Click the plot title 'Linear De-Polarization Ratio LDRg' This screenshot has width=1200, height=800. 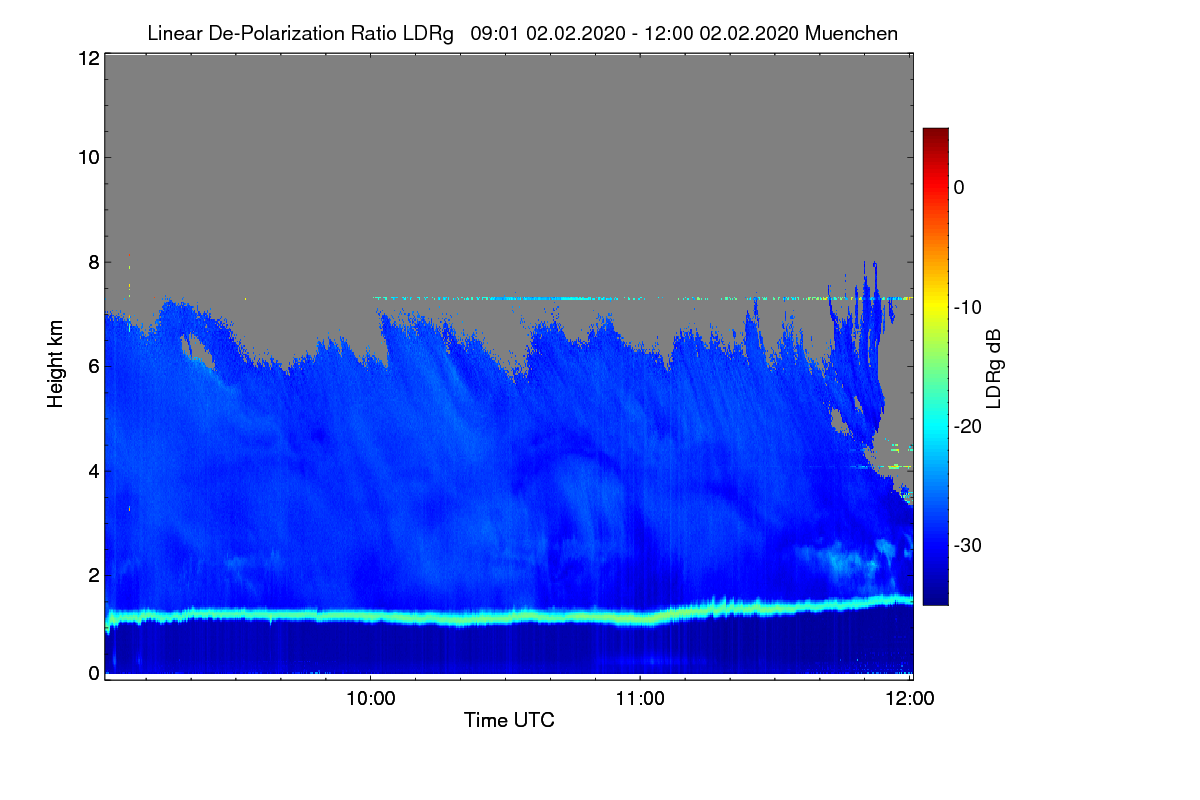point(300,33)
